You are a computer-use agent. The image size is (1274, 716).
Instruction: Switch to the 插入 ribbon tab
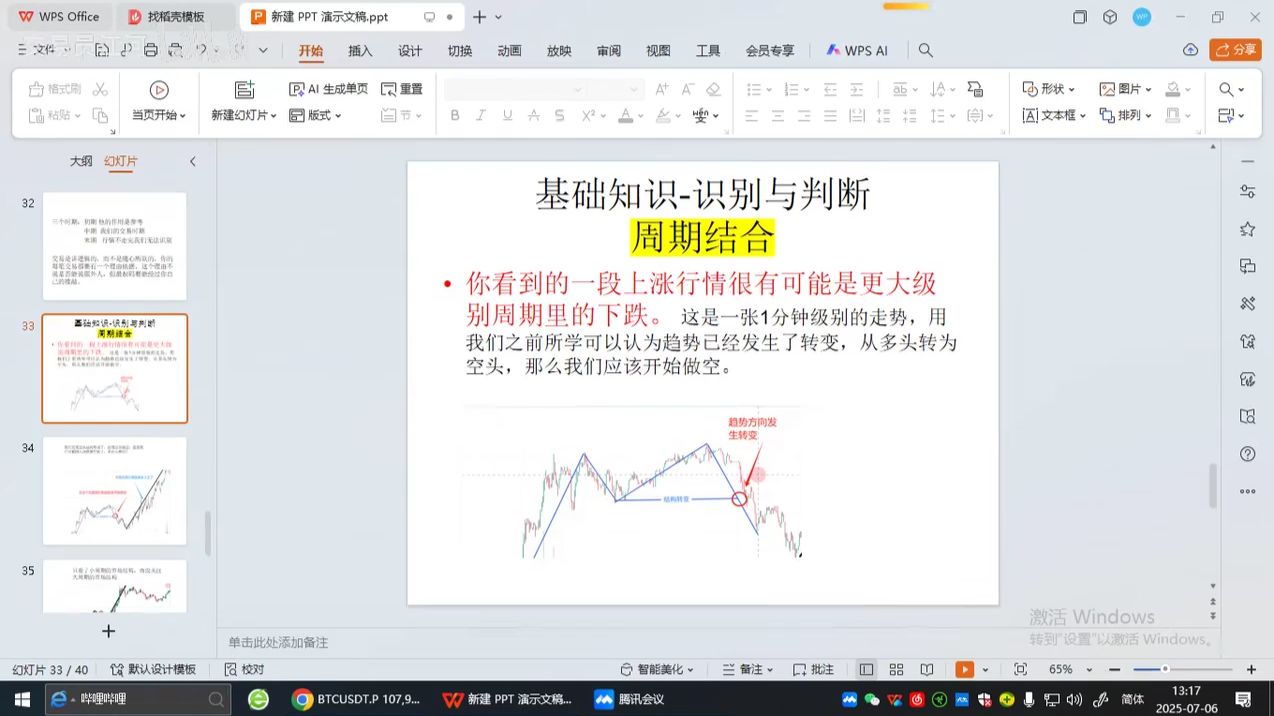[x=360, y=51]
